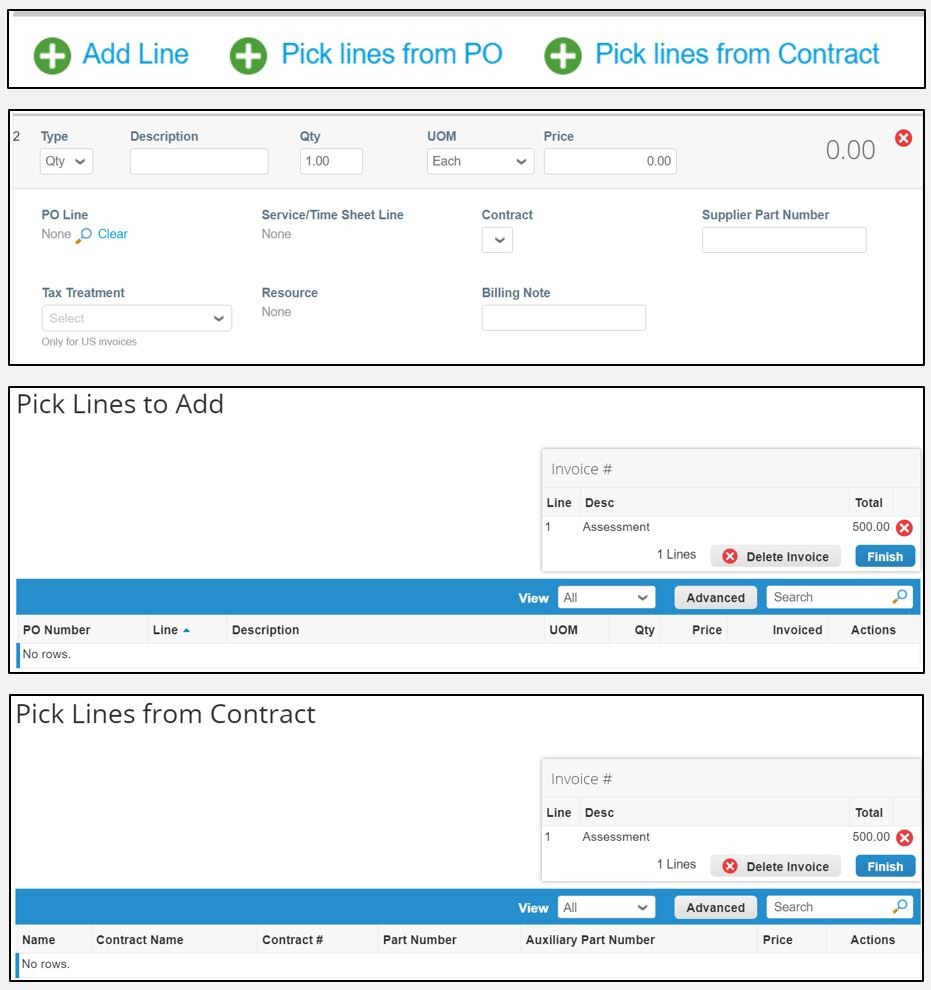Expand the UOM dropdown set to Each

[x=480, y=161]
